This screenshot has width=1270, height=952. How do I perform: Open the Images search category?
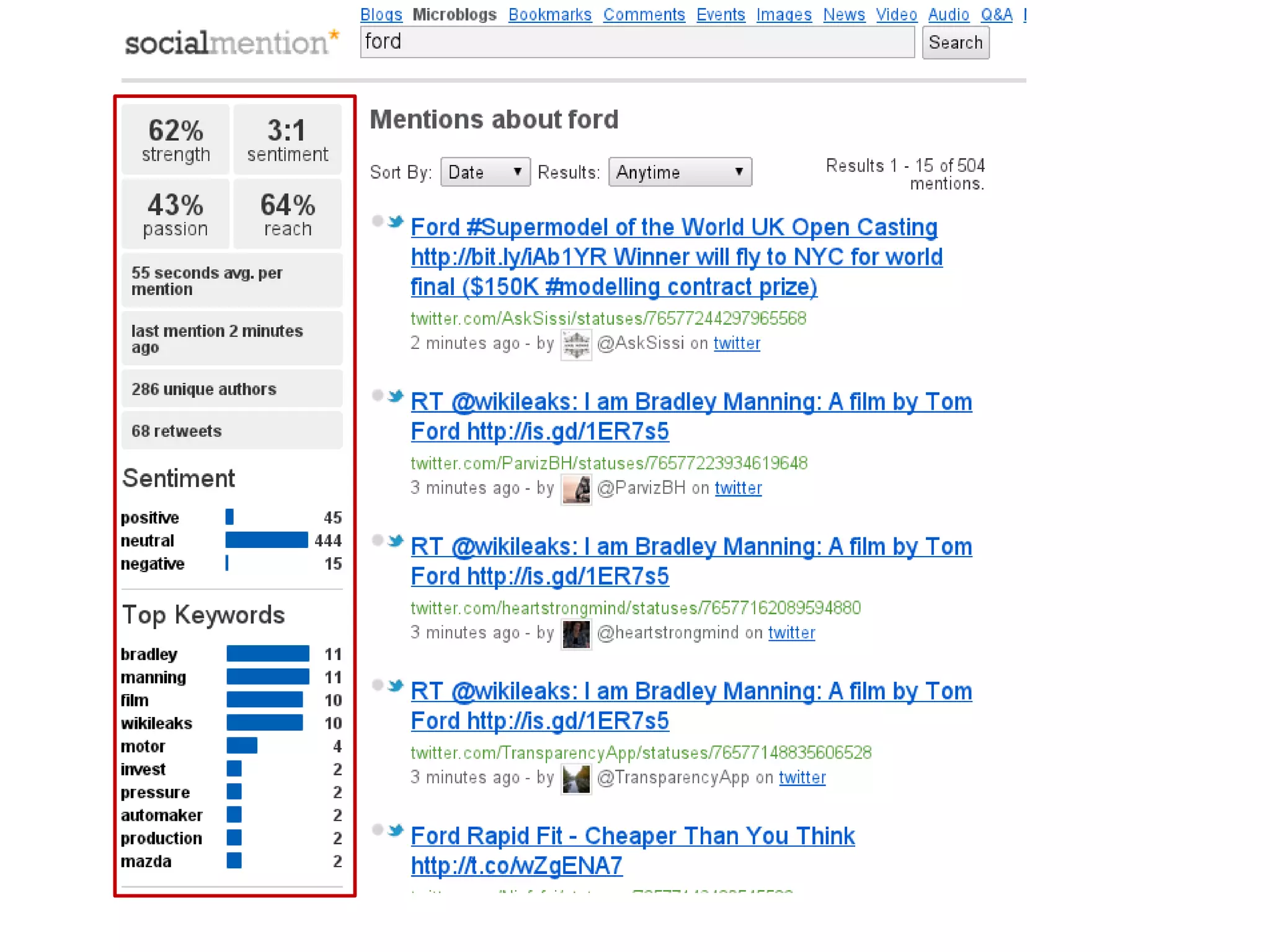[x=783, y=14]
